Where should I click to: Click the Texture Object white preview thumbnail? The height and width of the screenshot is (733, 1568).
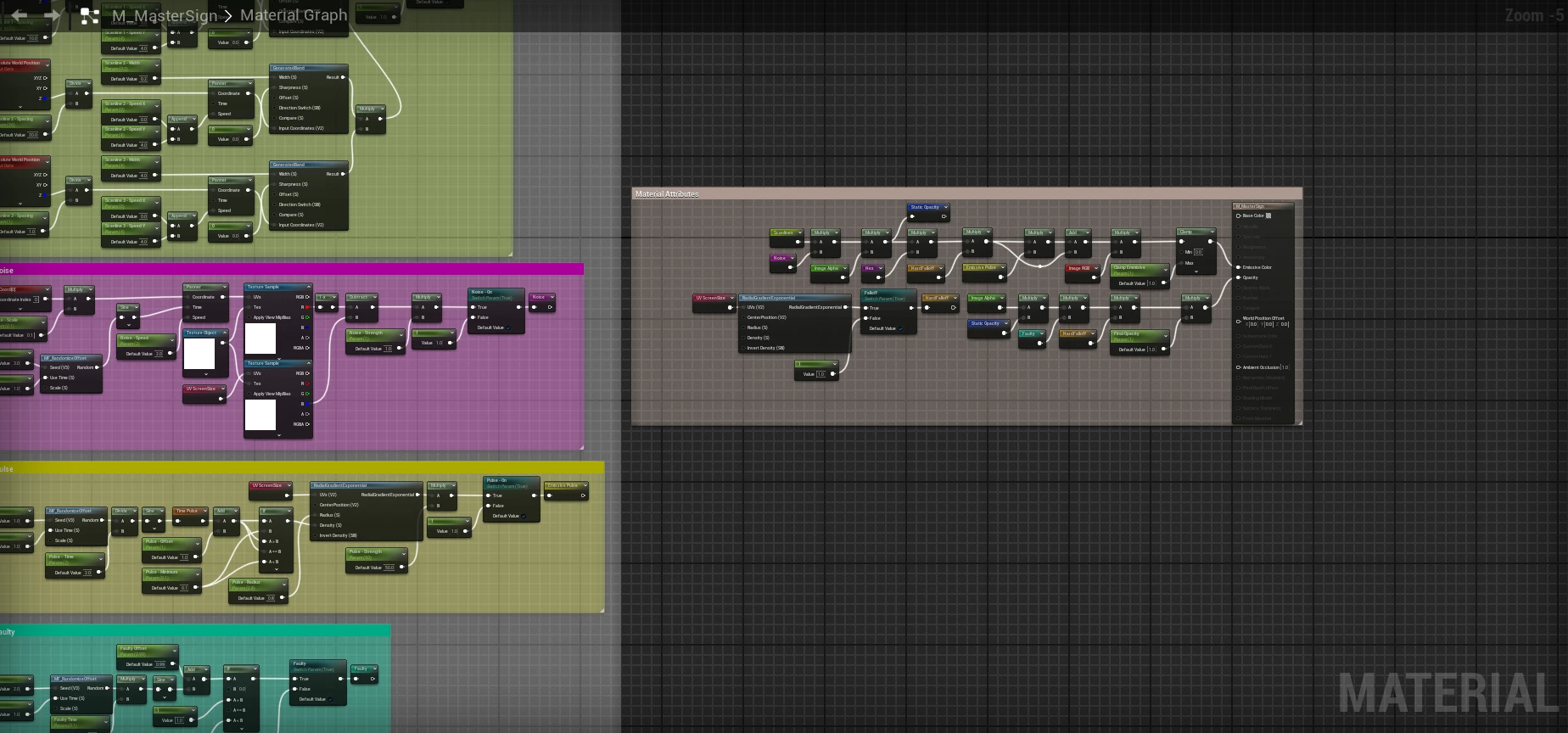tap(199, 354)
